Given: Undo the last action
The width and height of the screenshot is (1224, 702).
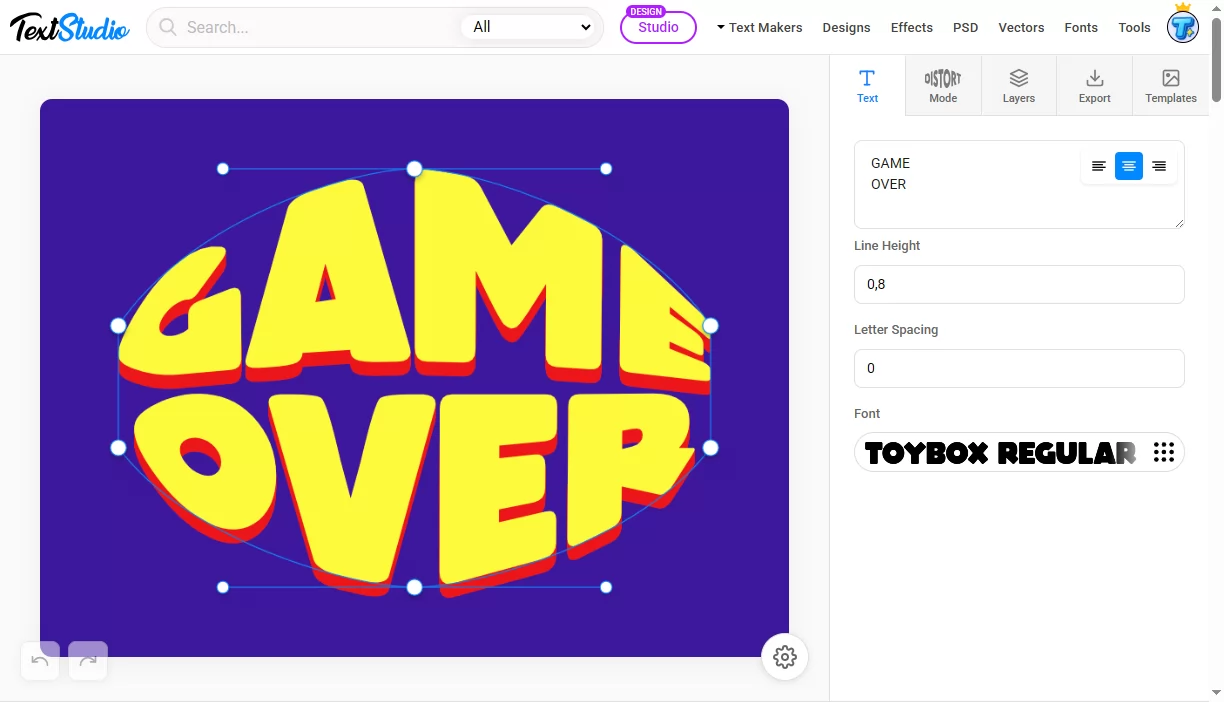Looking at the screenshot, I should [x=40, y=660].
